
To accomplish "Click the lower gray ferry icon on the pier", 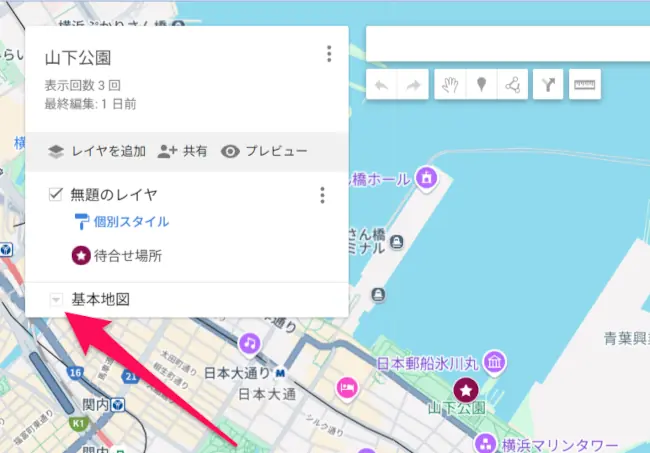I will pyautogui.click(x=378, y=295).
